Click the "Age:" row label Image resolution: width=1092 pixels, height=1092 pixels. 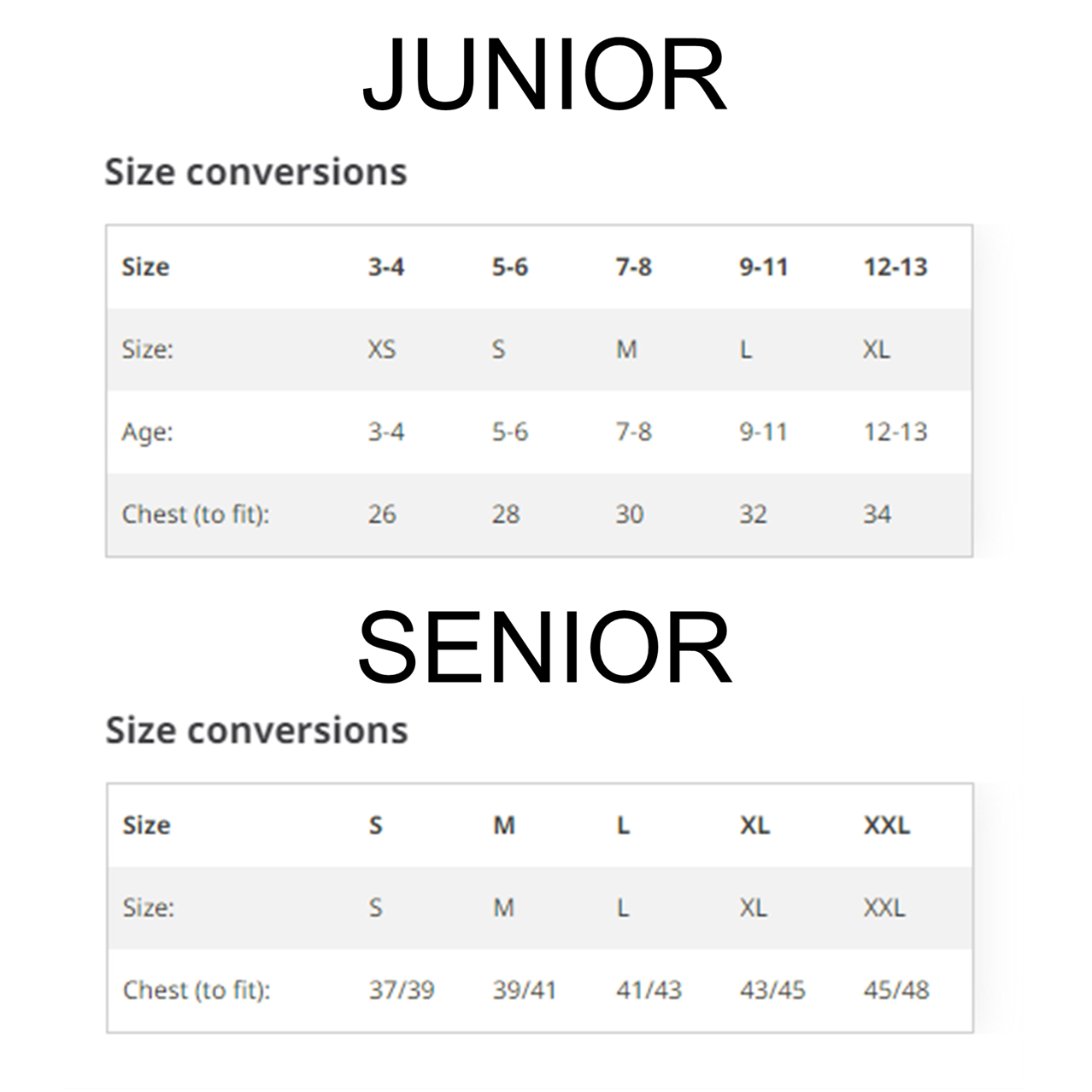click(x=147, y=432)
